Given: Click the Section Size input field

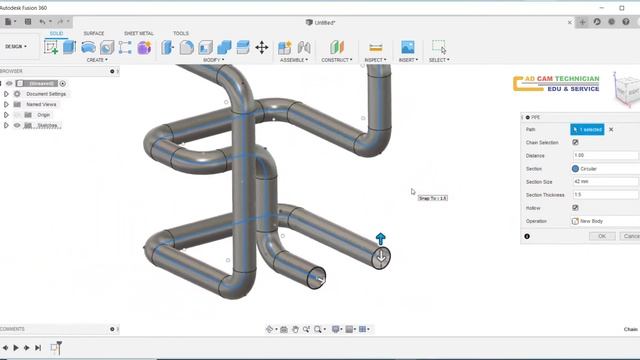Looking at the screenshot, I should 605,182.
